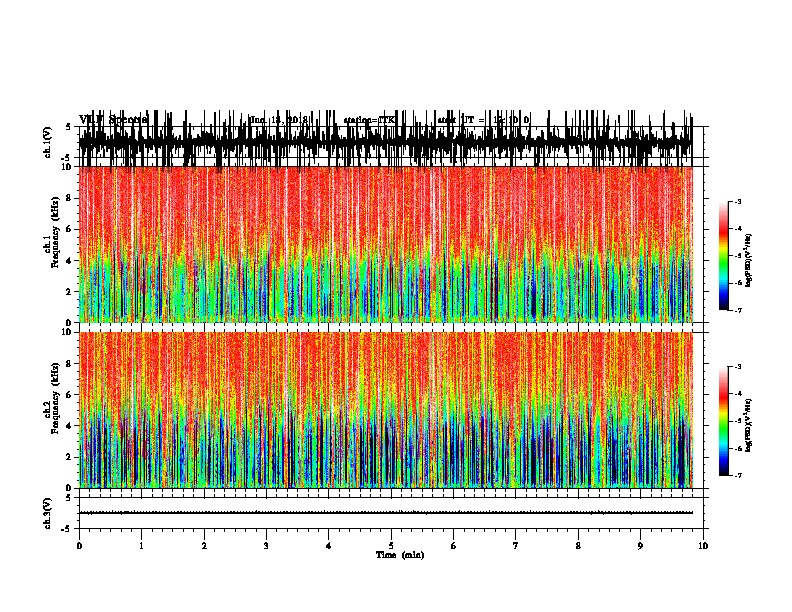Screen dimensions: 792x612
Task: Click time axis tick label '10'
Action: point(703,546)
